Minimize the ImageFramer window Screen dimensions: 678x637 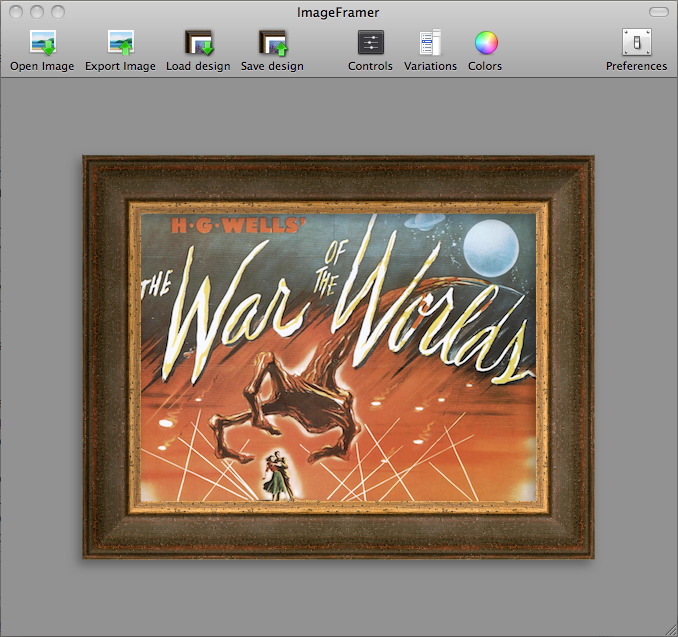37,12
